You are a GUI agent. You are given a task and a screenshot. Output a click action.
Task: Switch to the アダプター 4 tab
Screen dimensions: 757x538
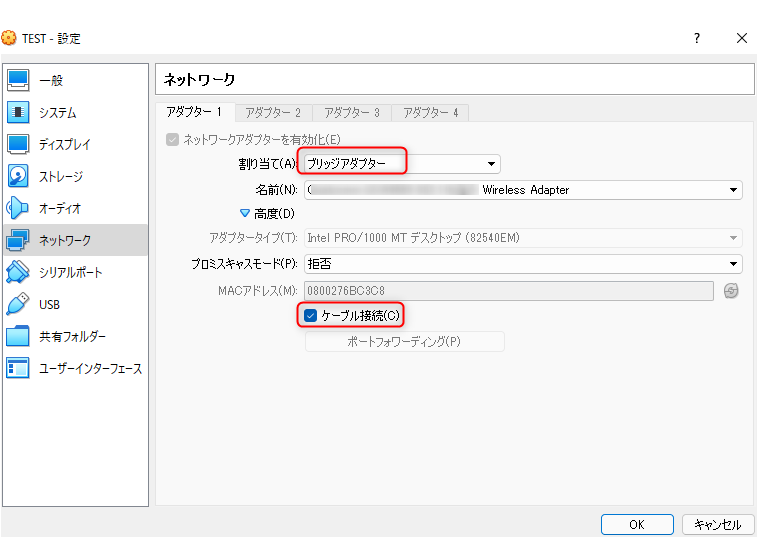430,113
